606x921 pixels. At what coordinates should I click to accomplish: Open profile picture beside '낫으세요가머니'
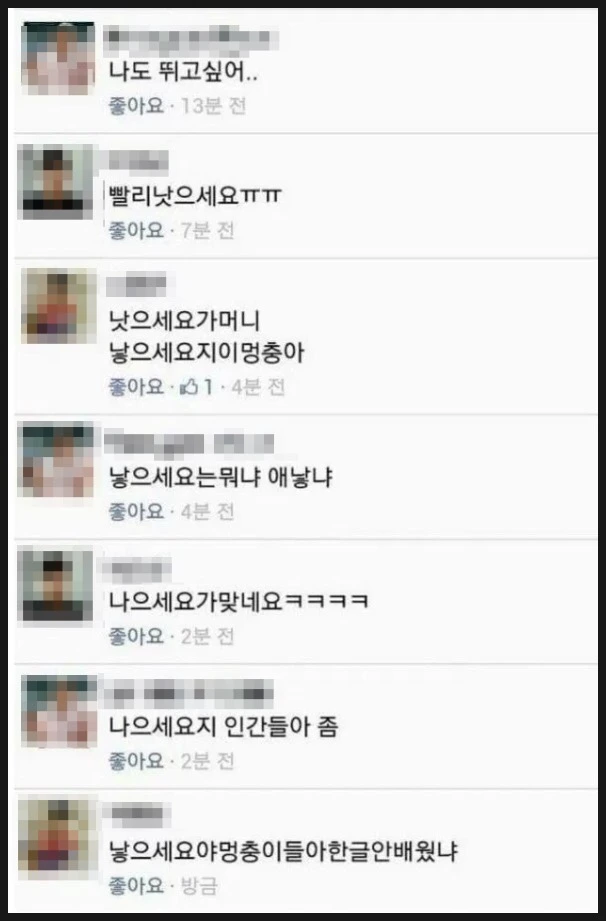pyautogui.click(x=58, y=306)
